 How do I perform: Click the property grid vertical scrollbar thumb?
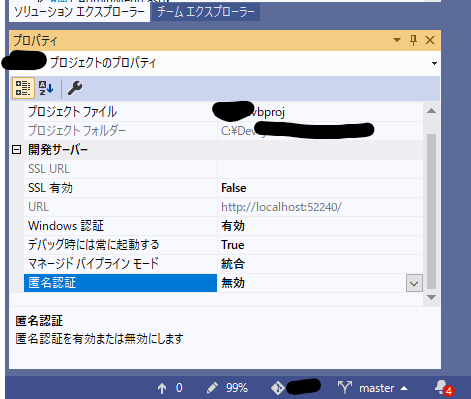[431, 212]
